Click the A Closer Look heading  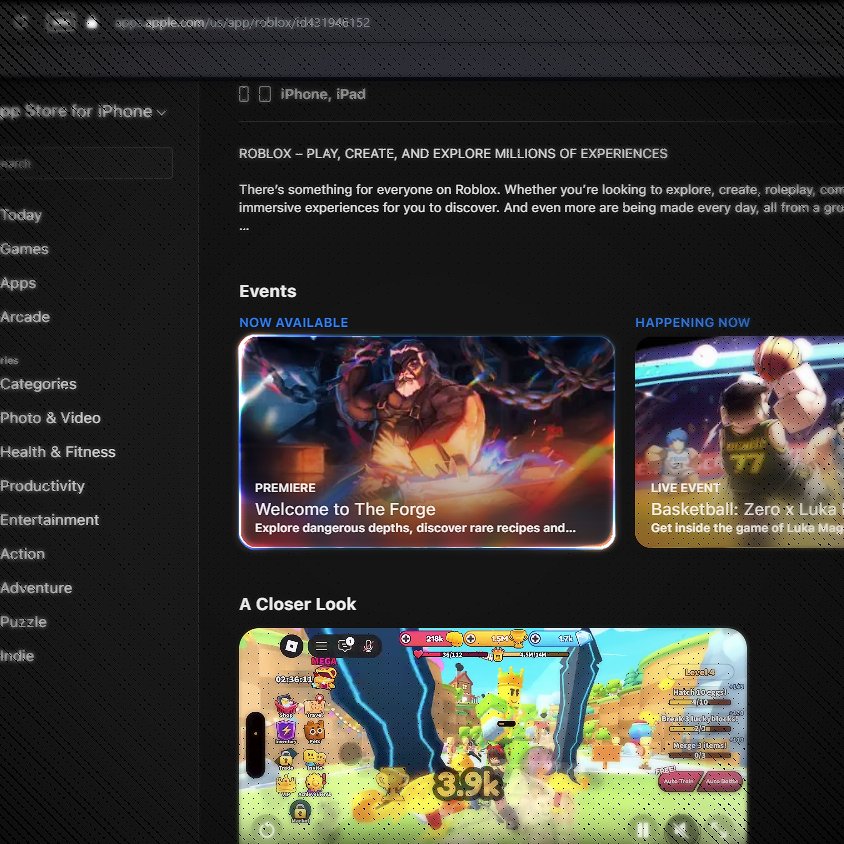(x=298, y=604)
